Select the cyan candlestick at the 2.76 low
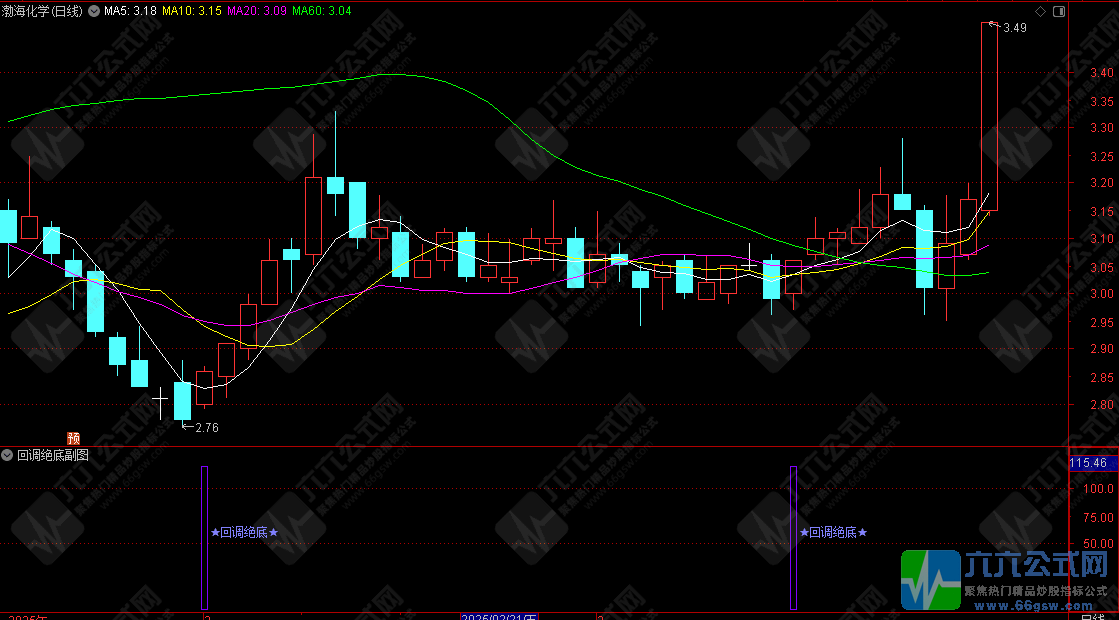The image size is (1119, 620). [x=183, y=401]
